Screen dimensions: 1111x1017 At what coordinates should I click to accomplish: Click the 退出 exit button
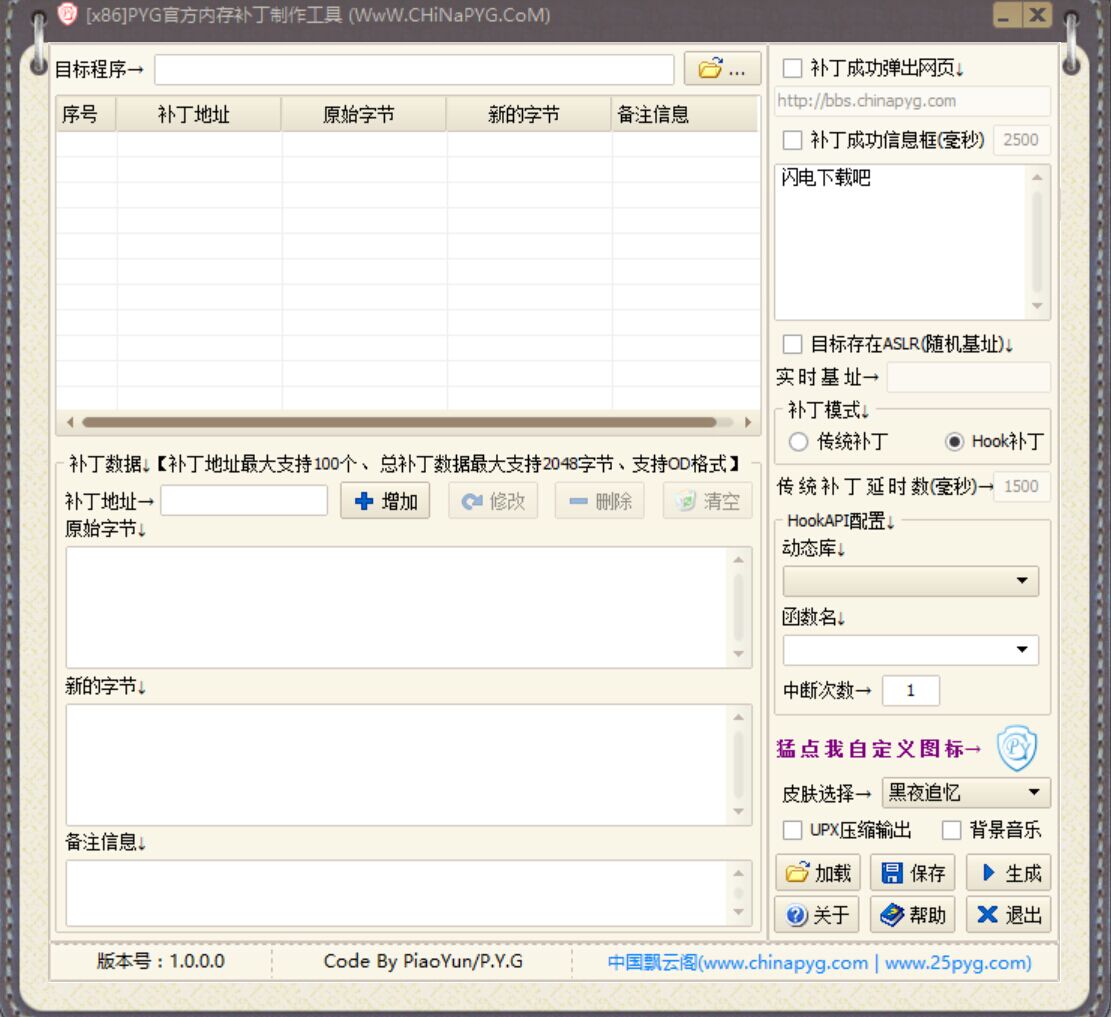1010,915
